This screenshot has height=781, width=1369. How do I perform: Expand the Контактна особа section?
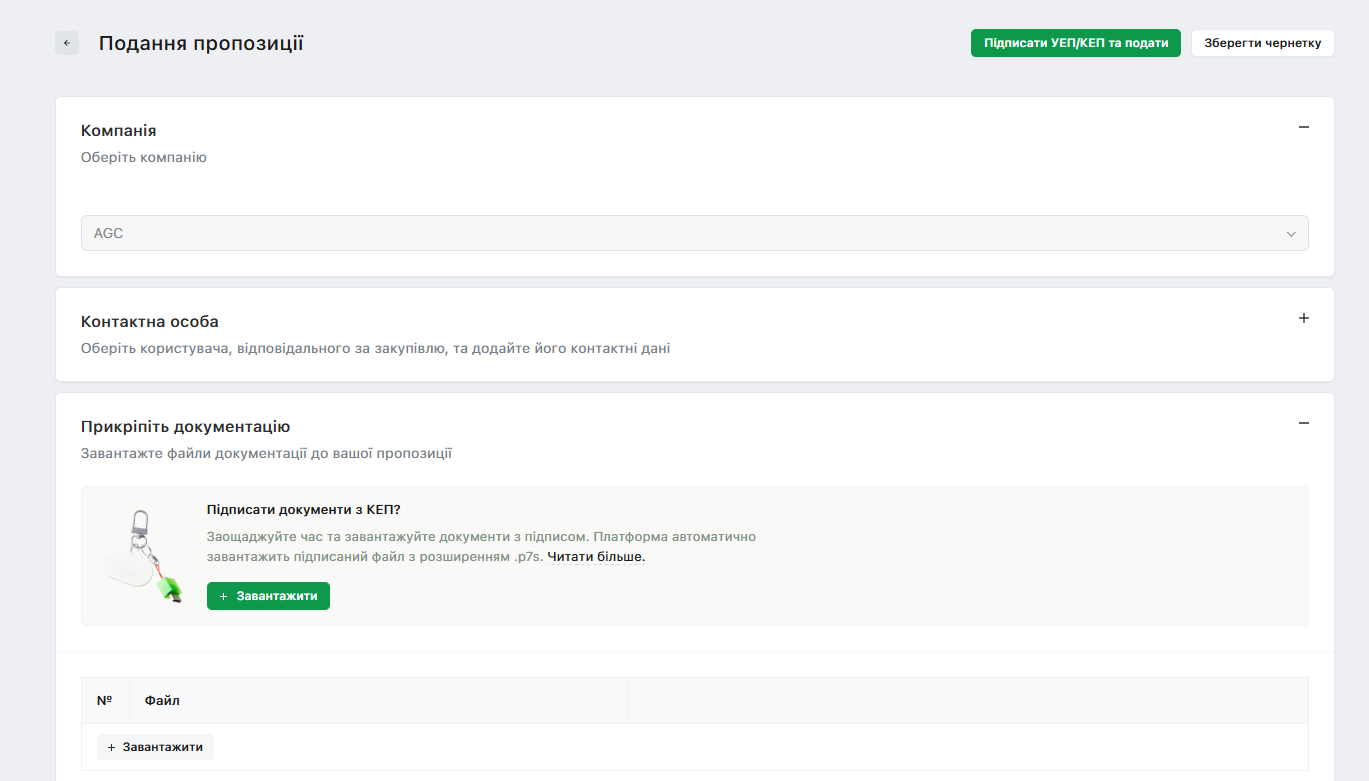[x=1303, y=318]
